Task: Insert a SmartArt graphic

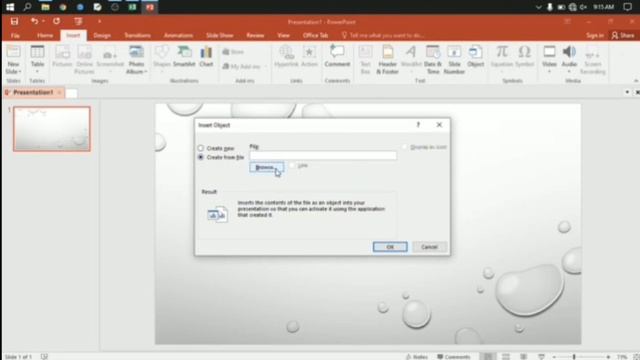Action: [184, 56]
